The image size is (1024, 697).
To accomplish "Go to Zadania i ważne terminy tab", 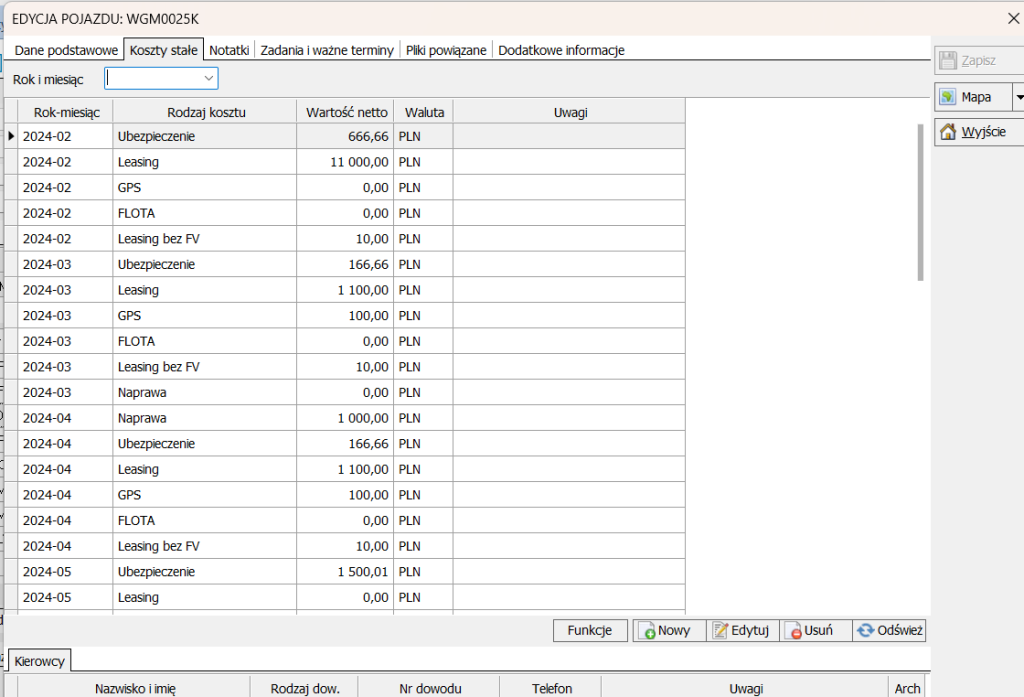I will [x=327, y=50].
